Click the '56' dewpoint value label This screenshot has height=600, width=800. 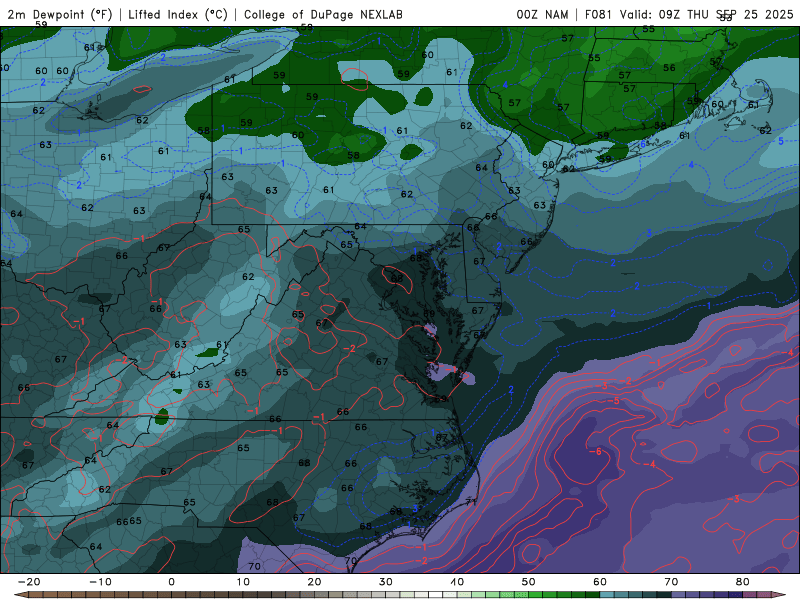tap(669, 68)
